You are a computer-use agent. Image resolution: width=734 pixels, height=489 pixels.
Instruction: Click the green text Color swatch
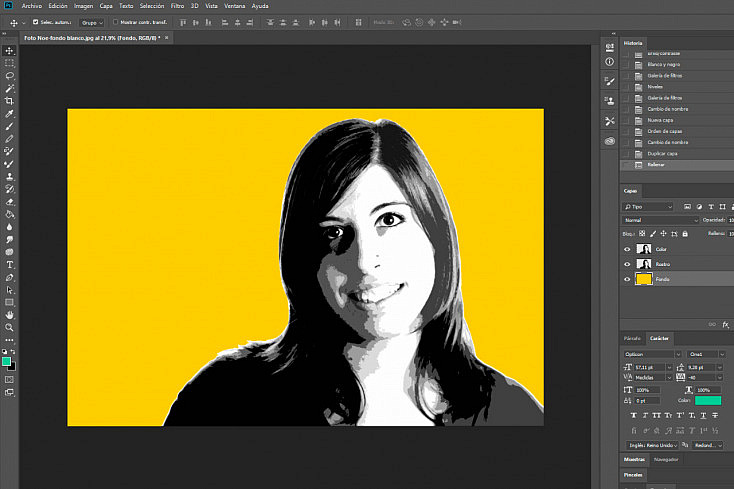tap(708, 401)
